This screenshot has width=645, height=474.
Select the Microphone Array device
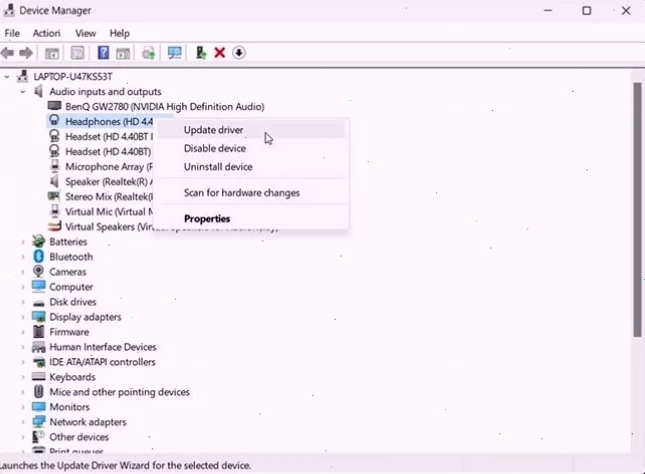(109, 166)
